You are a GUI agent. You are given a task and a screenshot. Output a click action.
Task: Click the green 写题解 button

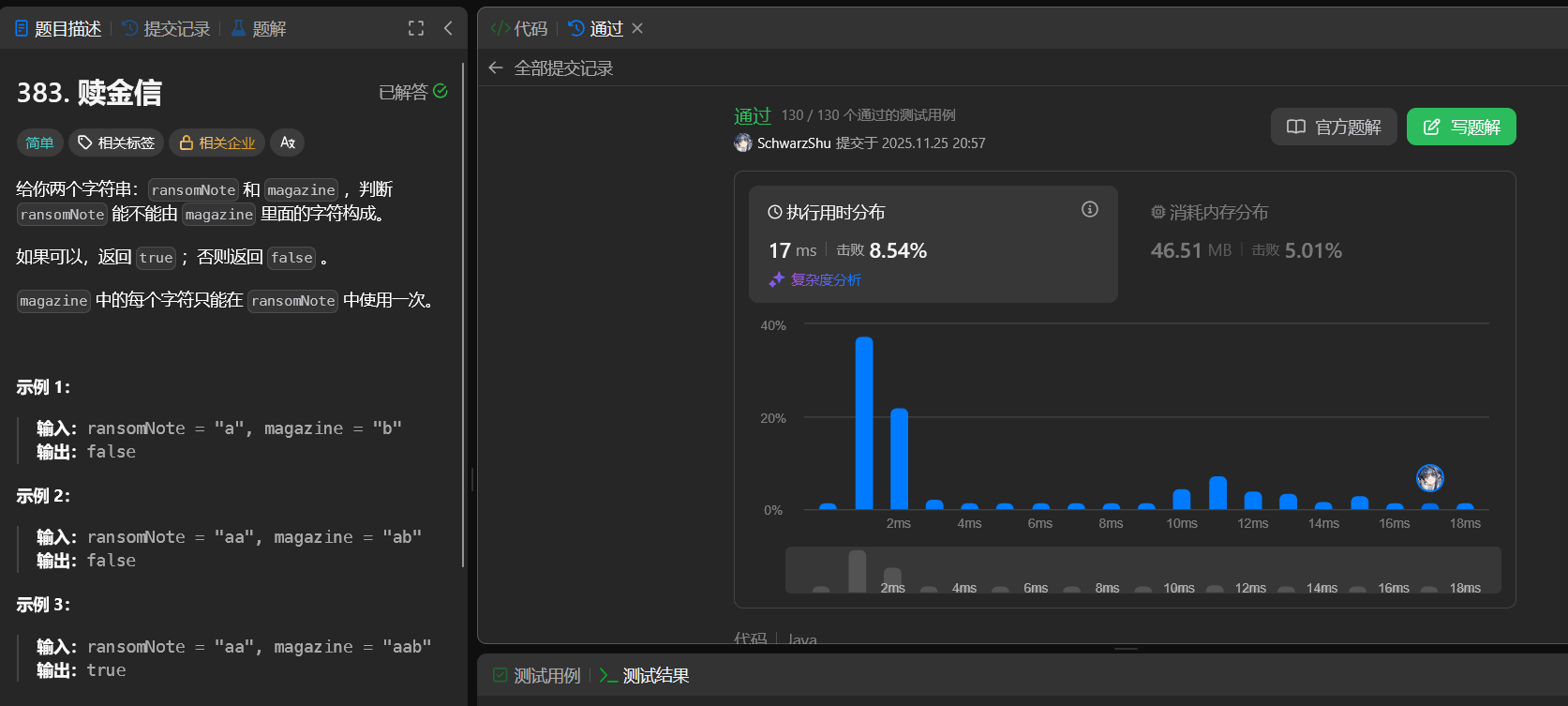pyautogui.click(x=1461, y=127)
